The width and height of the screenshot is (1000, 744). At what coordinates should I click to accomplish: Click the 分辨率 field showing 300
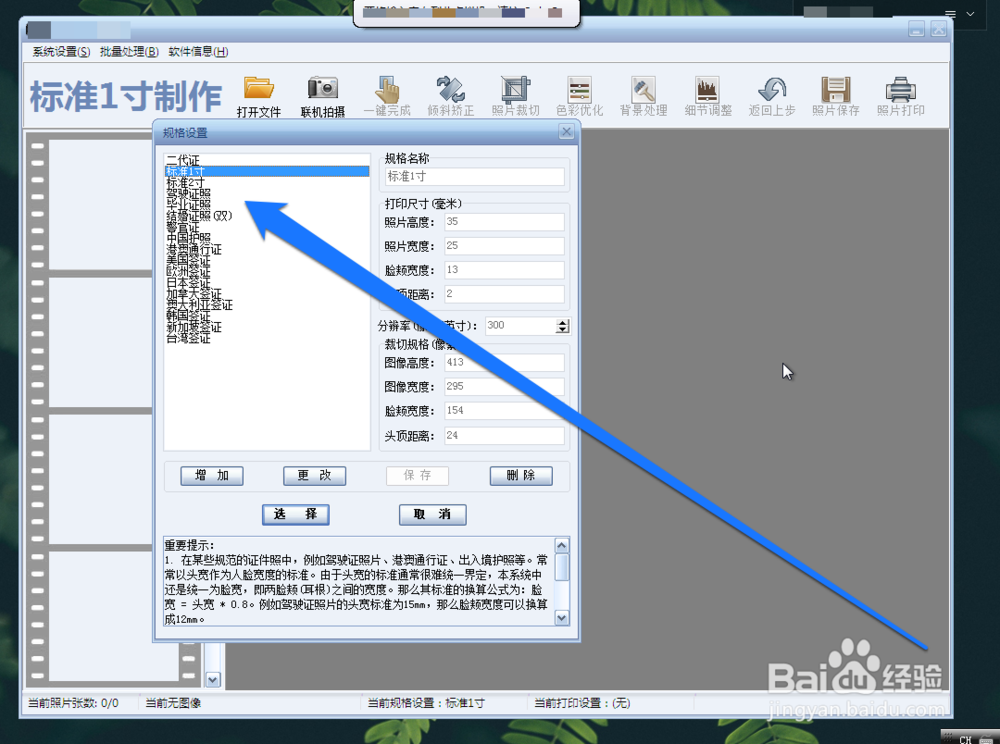[x=520, y=326]
